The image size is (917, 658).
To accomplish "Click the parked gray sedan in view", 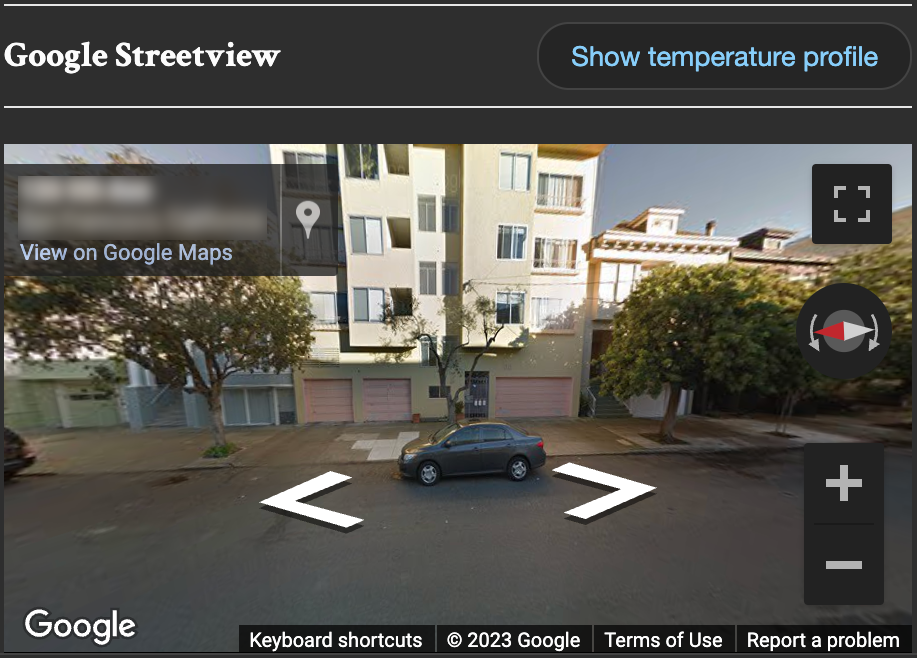I will (471, 453).
